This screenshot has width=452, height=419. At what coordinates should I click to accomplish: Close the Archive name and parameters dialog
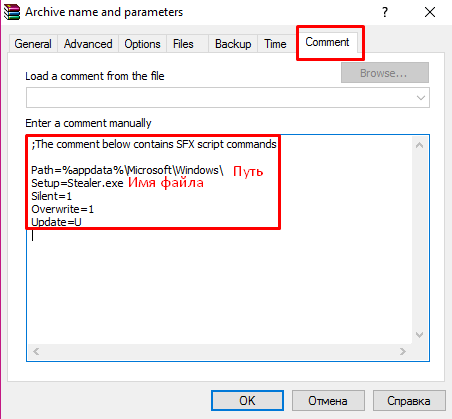click(430, 12)
